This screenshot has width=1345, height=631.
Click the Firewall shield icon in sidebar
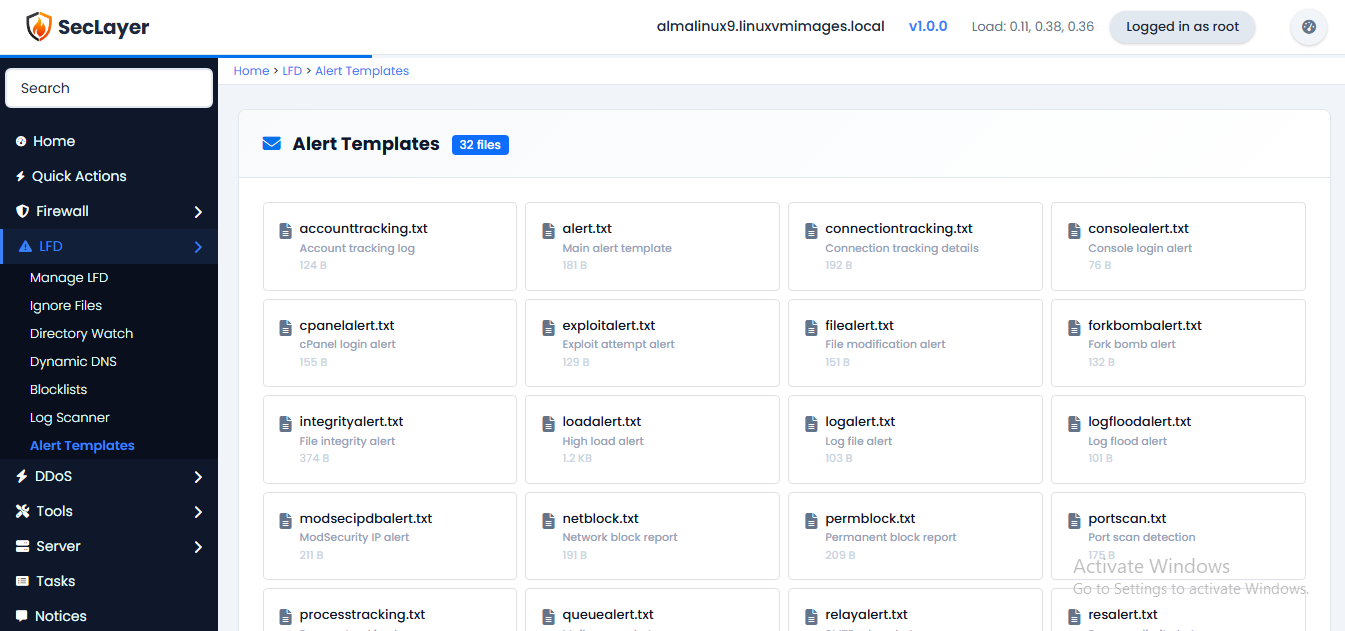[22, 212]
